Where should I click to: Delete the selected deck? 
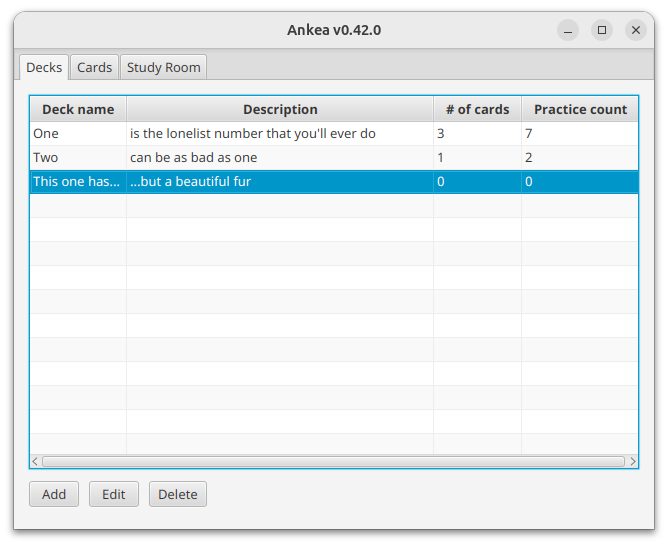tap(177, 494)
